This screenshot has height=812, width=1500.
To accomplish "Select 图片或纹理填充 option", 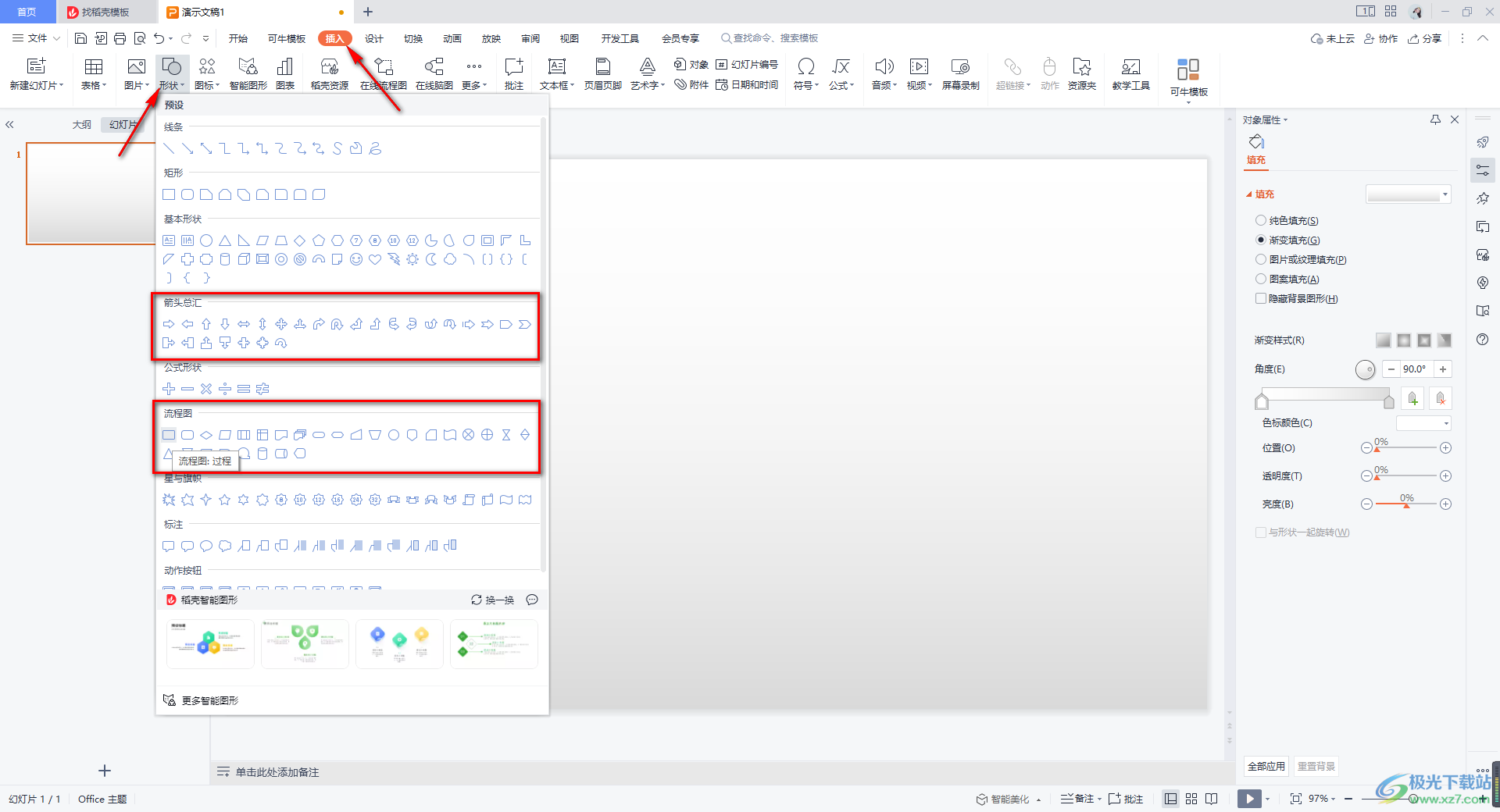I will (1301, 260).
